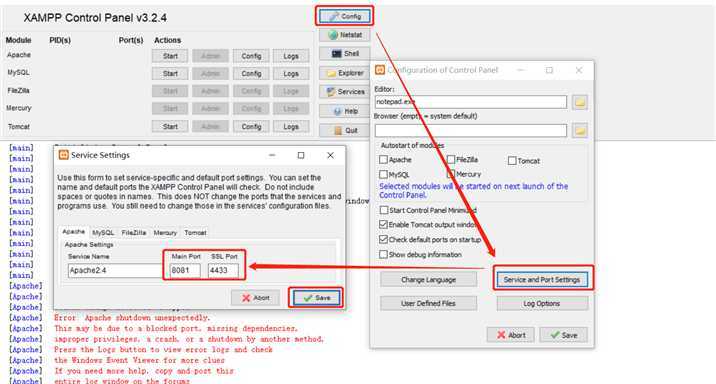This screenshot has height=384, width=716.
Task: Open Service and Port Settings
Action: 542,279
